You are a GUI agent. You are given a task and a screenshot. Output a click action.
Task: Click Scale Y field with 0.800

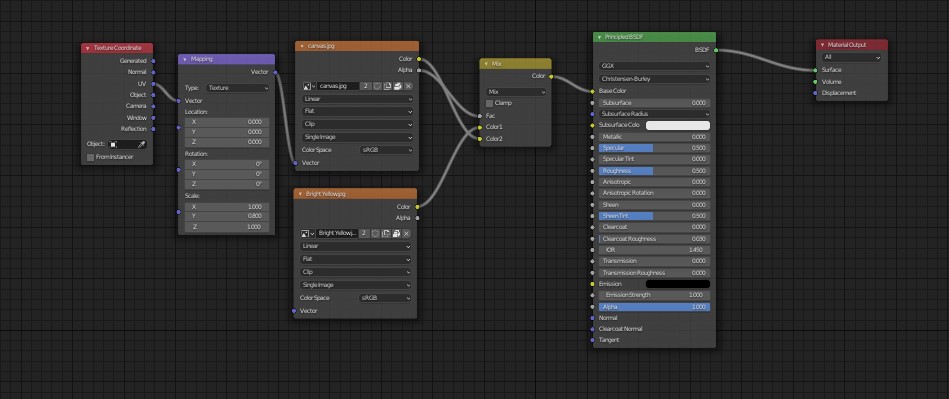pyautogui.click(x=227, y=217)
